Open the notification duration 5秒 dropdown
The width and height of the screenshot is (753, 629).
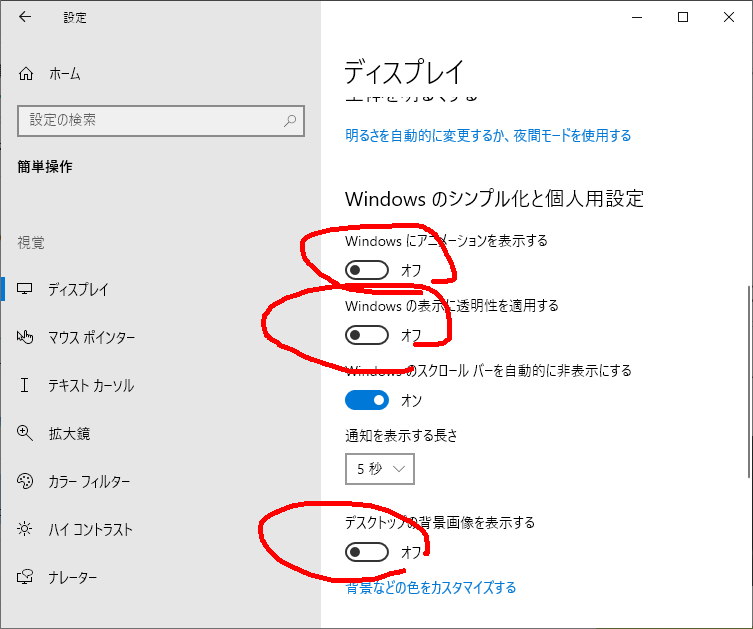coord(379,468)
